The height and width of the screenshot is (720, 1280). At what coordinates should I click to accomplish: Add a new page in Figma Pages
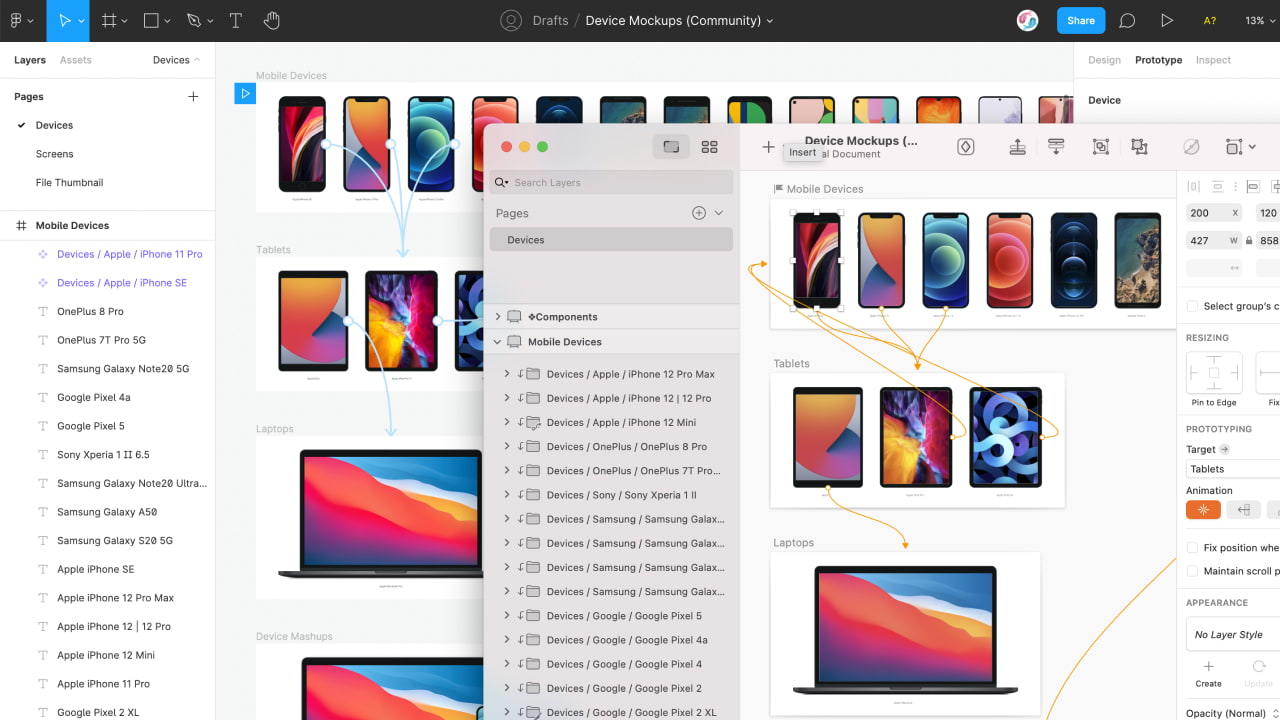(193, 97)
